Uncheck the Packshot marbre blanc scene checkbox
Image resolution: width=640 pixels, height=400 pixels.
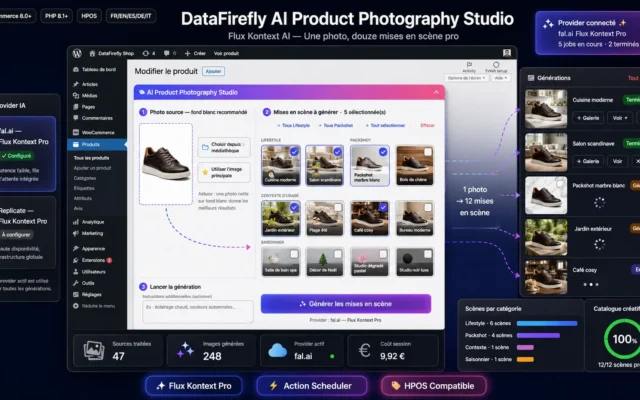(383, 152)
